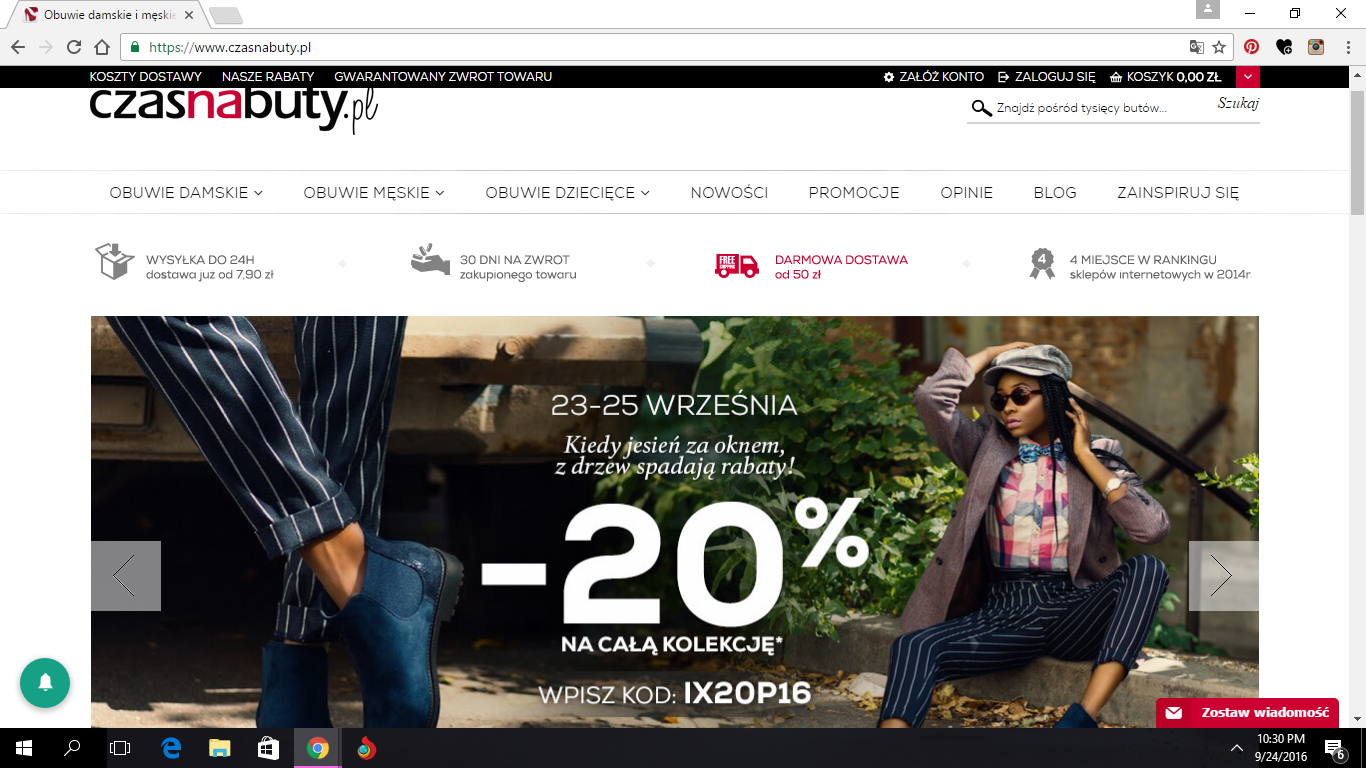The width and height of the screenshot is (1366, 768).
Task: Open the Nowości menu item
Action: tap(729, 193)
